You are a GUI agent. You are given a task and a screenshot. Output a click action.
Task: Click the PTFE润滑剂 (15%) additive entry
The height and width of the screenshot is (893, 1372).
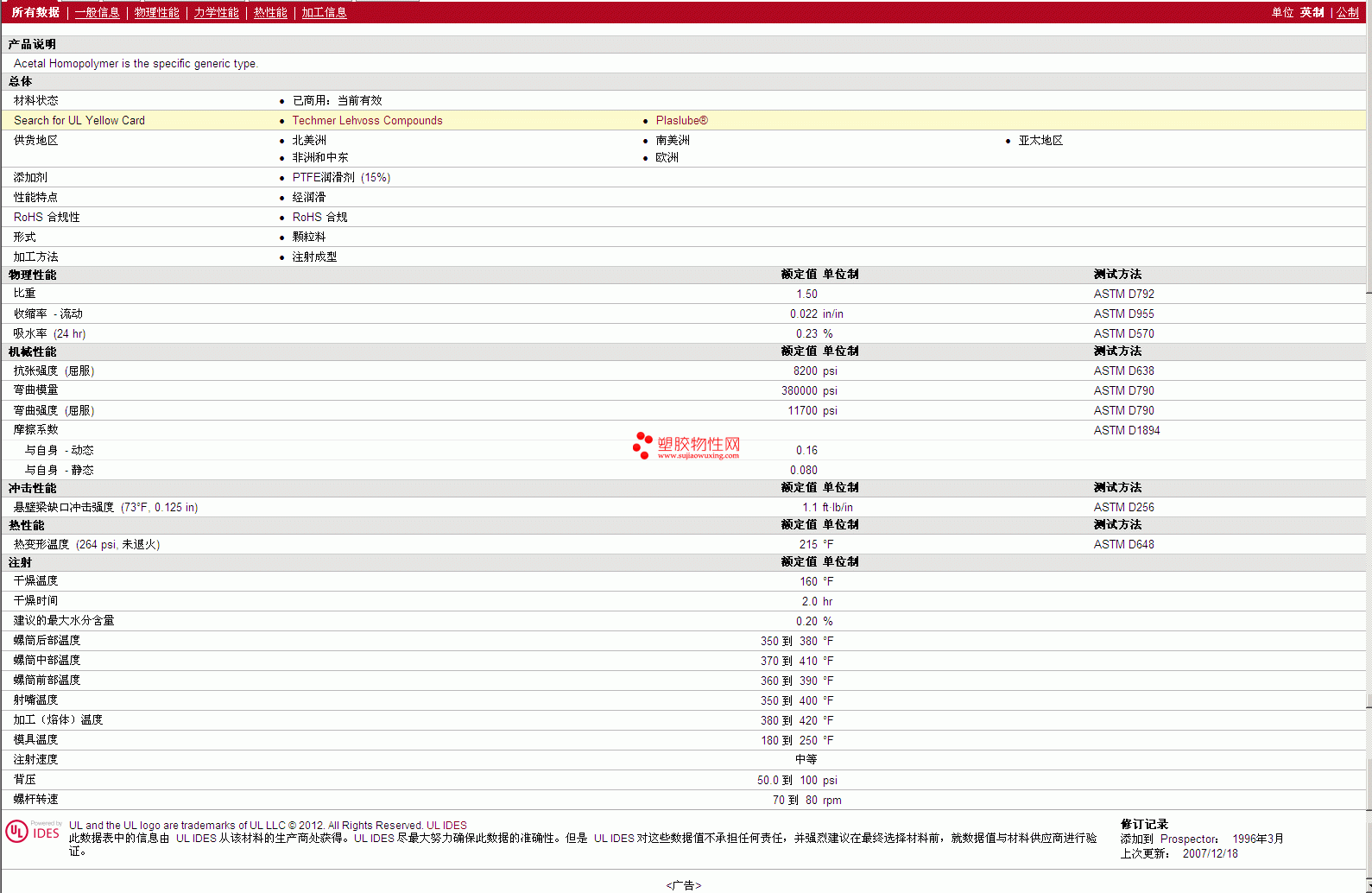pyautogui.click(x=341, y=178)
